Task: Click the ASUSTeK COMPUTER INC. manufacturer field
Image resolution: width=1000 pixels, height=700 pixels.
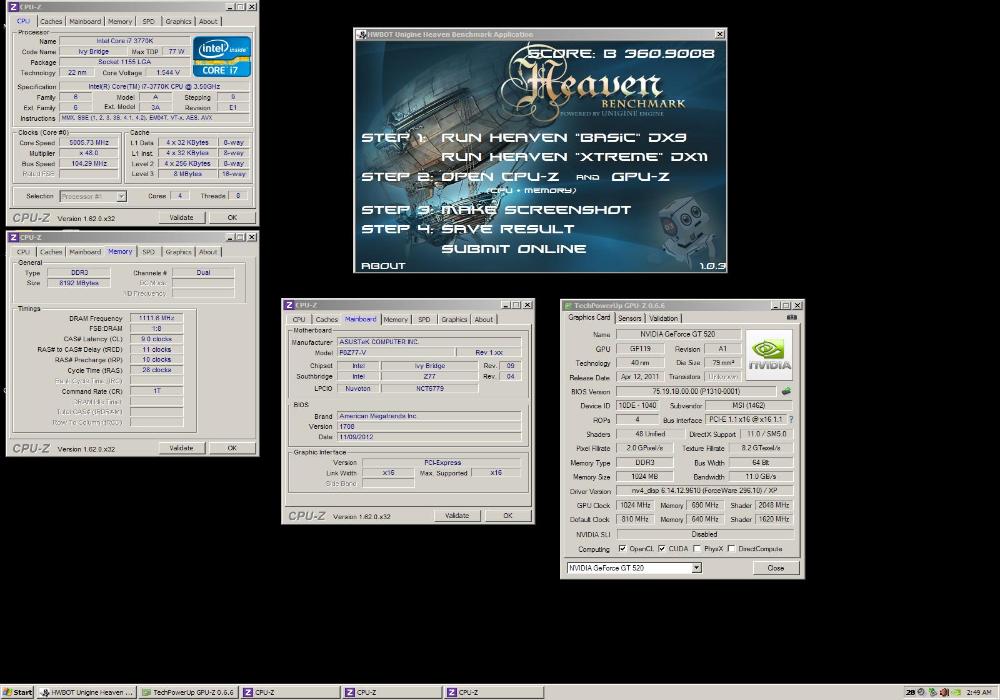Action: coord(429,342)
